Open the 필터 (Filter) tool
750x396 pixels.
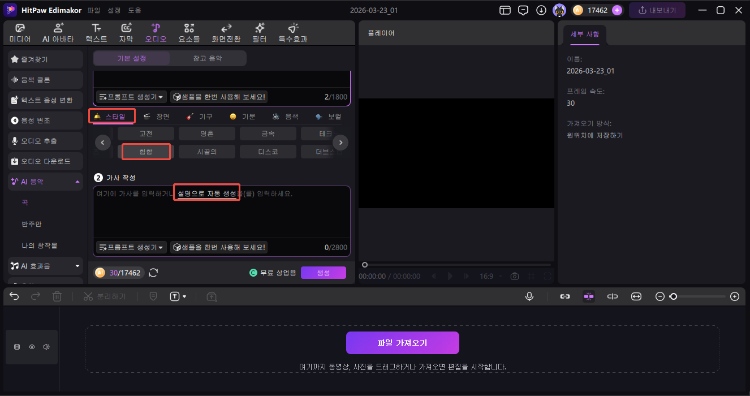coord(260,33)
